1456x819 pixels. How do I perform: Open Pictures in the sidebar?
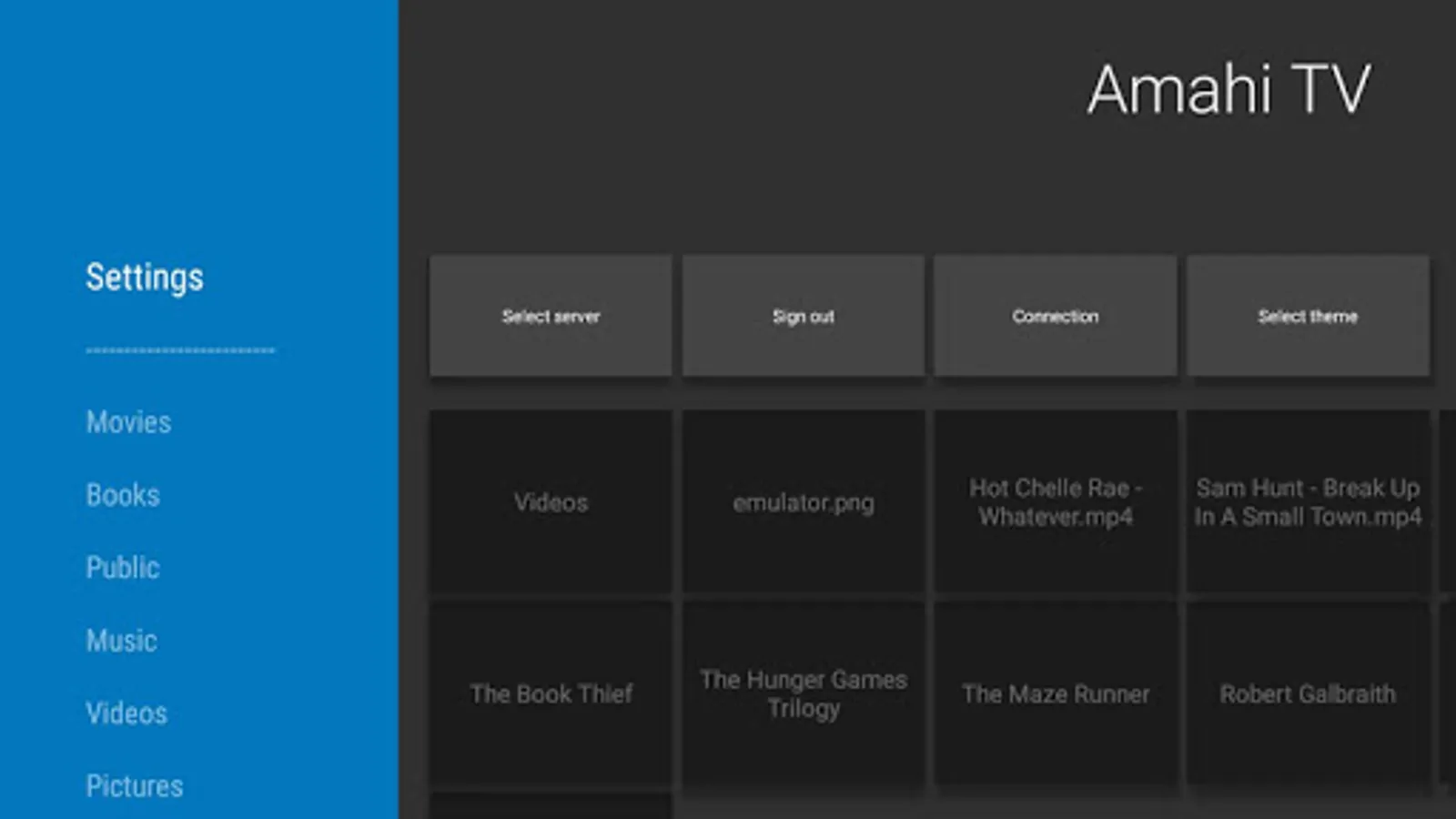click(x=135, y=786)
